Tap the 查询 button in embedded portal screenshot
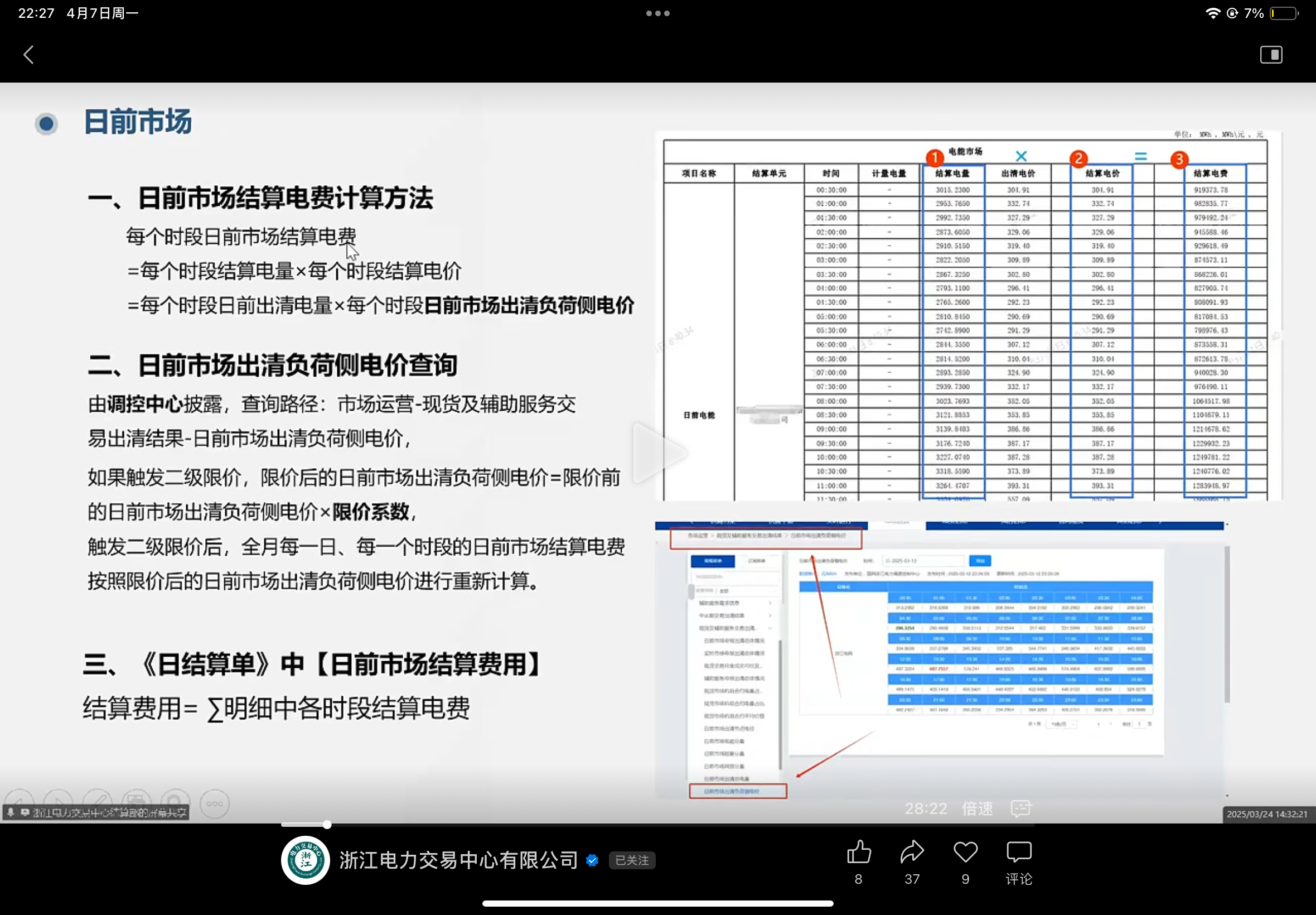1316x915 pixels. point(980,561)
